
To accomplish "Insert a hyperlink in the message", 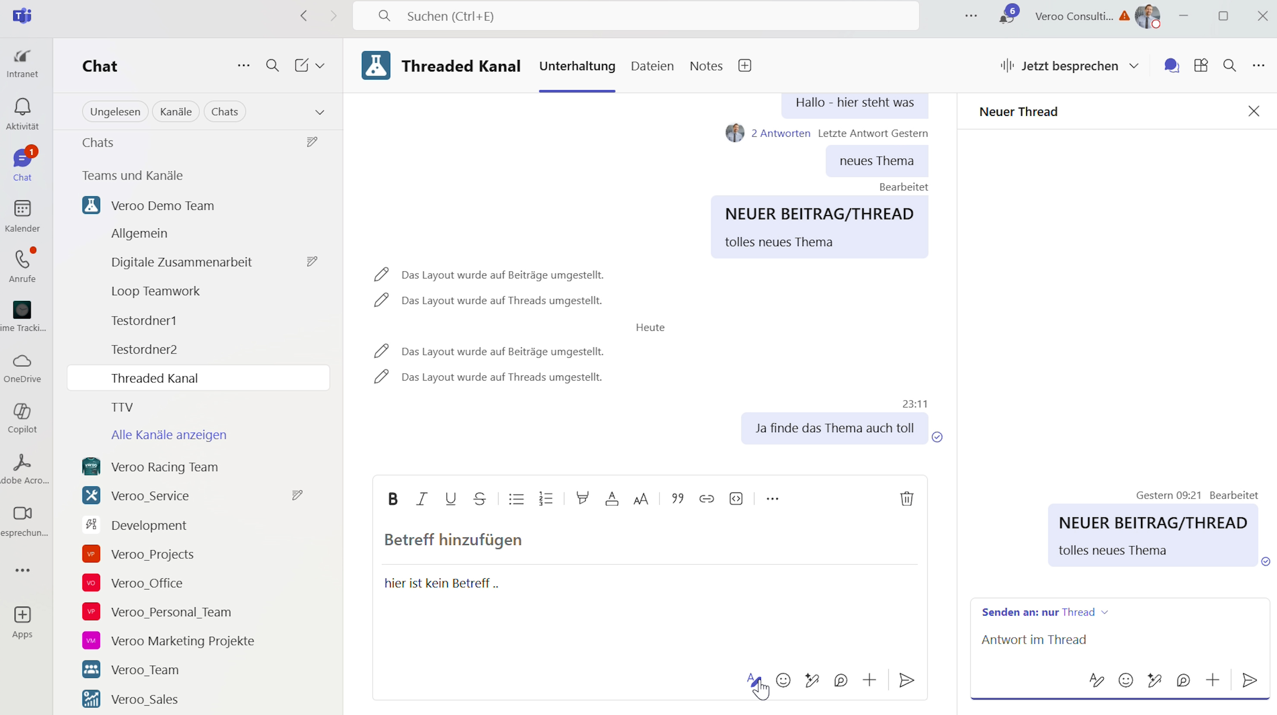I will pos(707,499).
